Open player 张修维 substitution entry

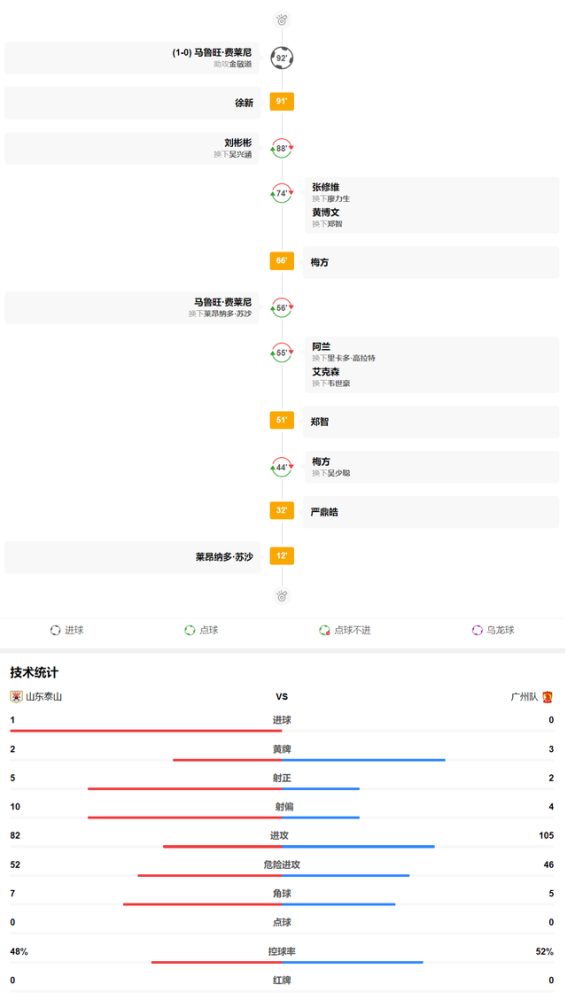[x=431, y=192]
